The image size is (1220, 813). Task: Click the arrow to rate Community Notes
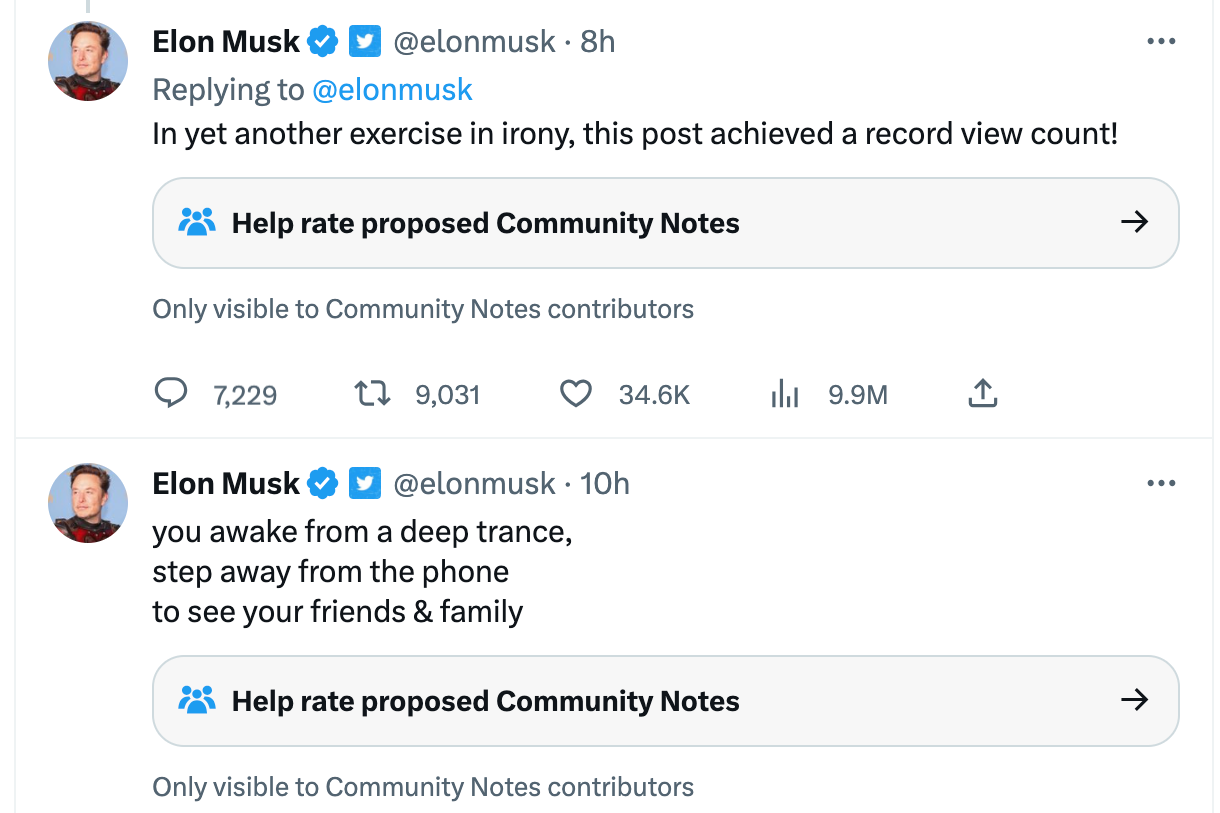coord(1135,222)
